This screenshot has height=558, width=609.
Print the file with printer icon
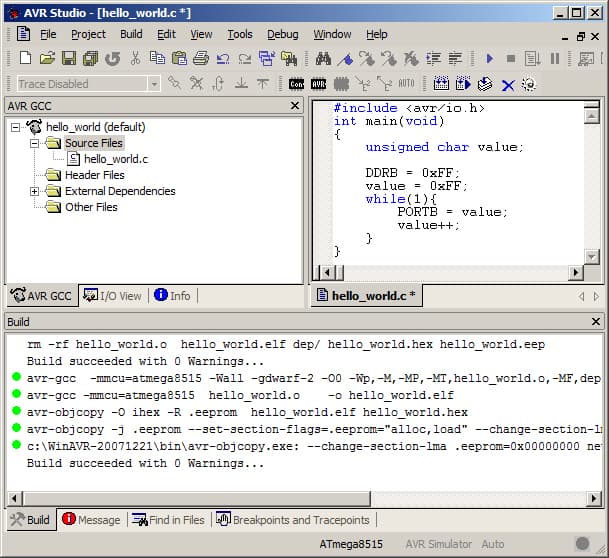(201, 58)
